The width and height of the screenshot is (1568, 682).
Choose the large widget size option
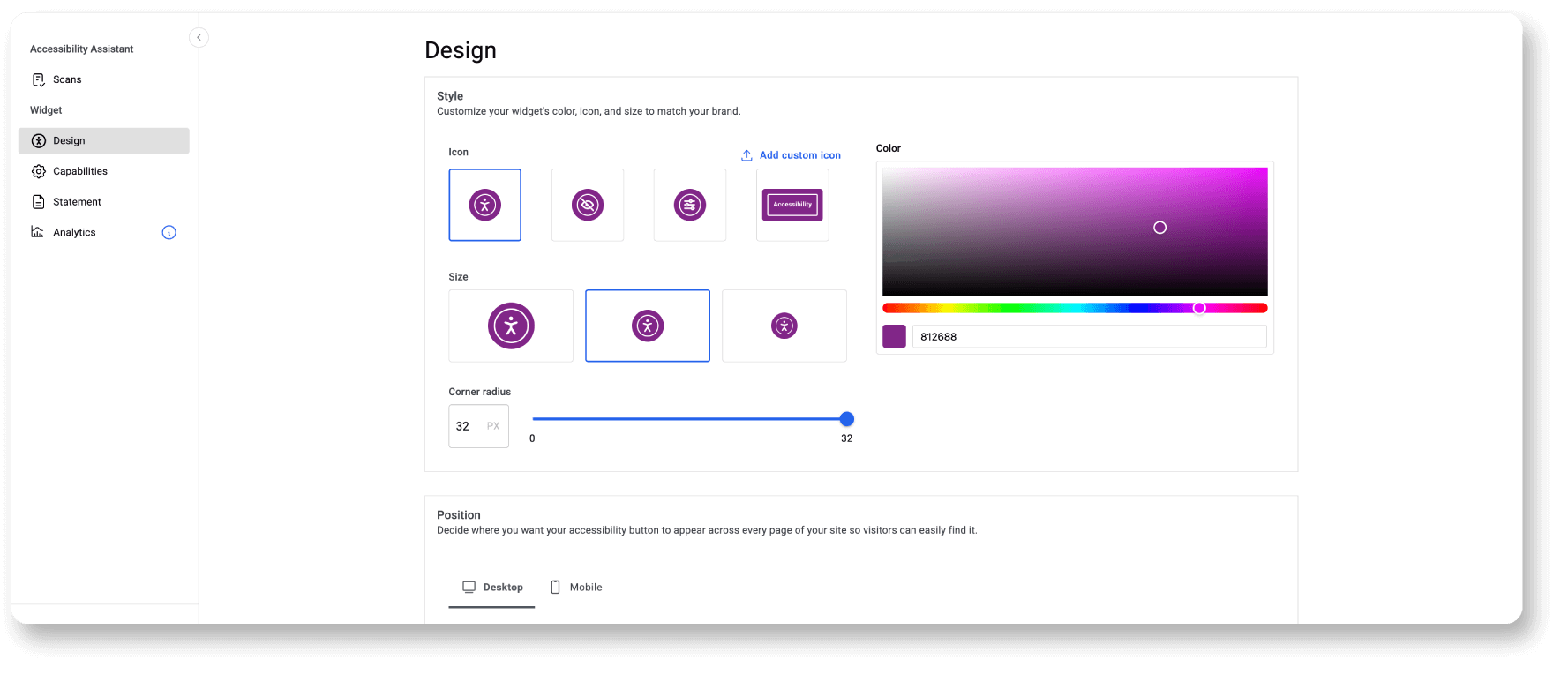pos(510,326)
